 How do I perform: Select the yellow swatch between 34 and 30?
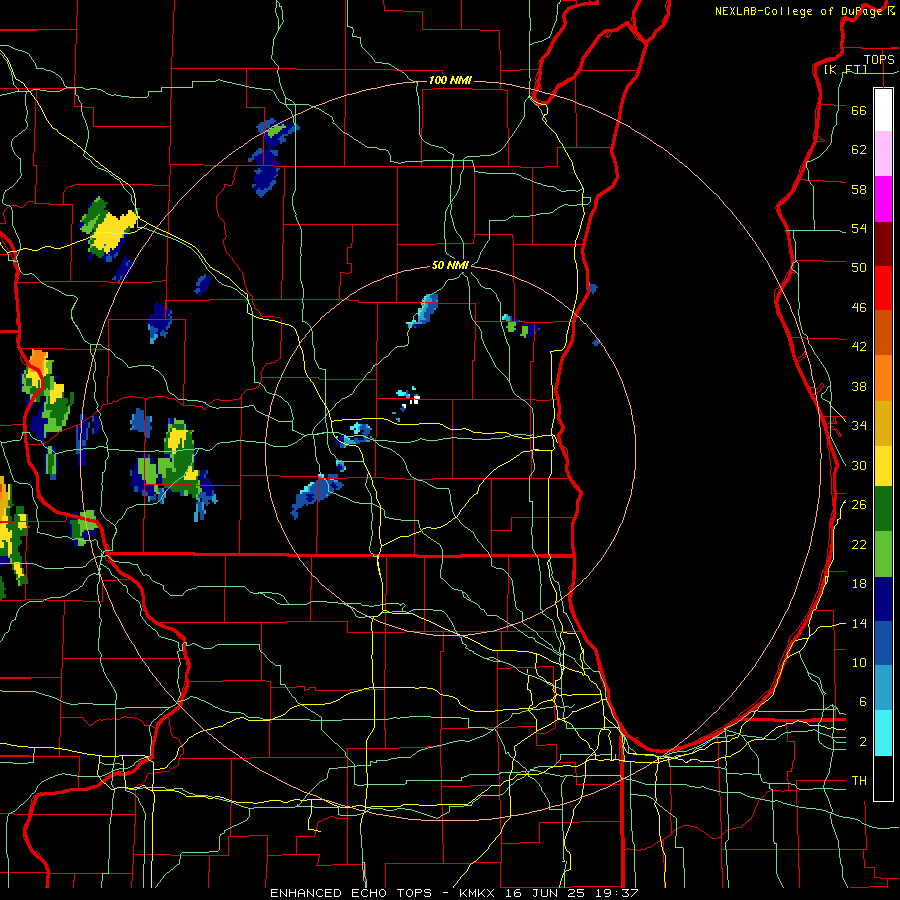883,466
